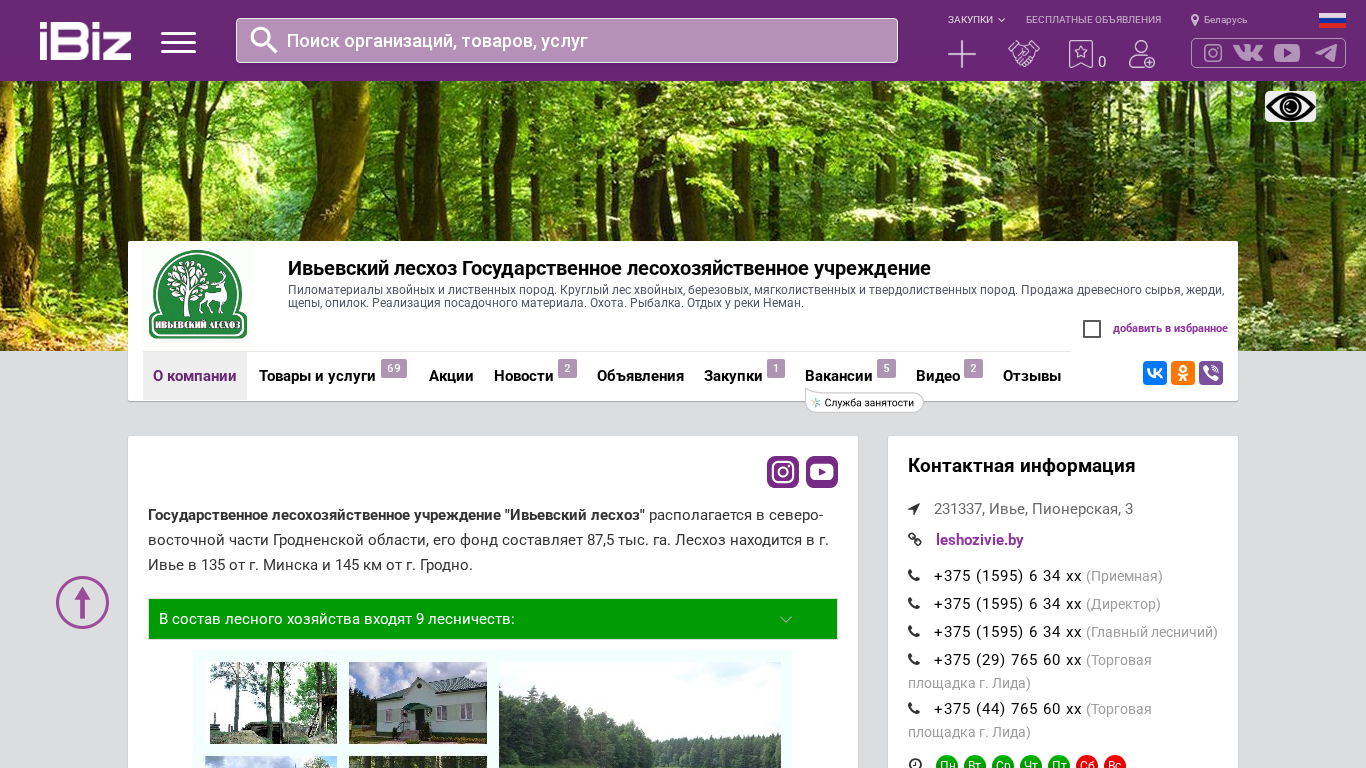Image resolution: width=1366 pixels, height=768 pixels.
Task: Open company's purple YouTube icon
Action: click(822, 472)
